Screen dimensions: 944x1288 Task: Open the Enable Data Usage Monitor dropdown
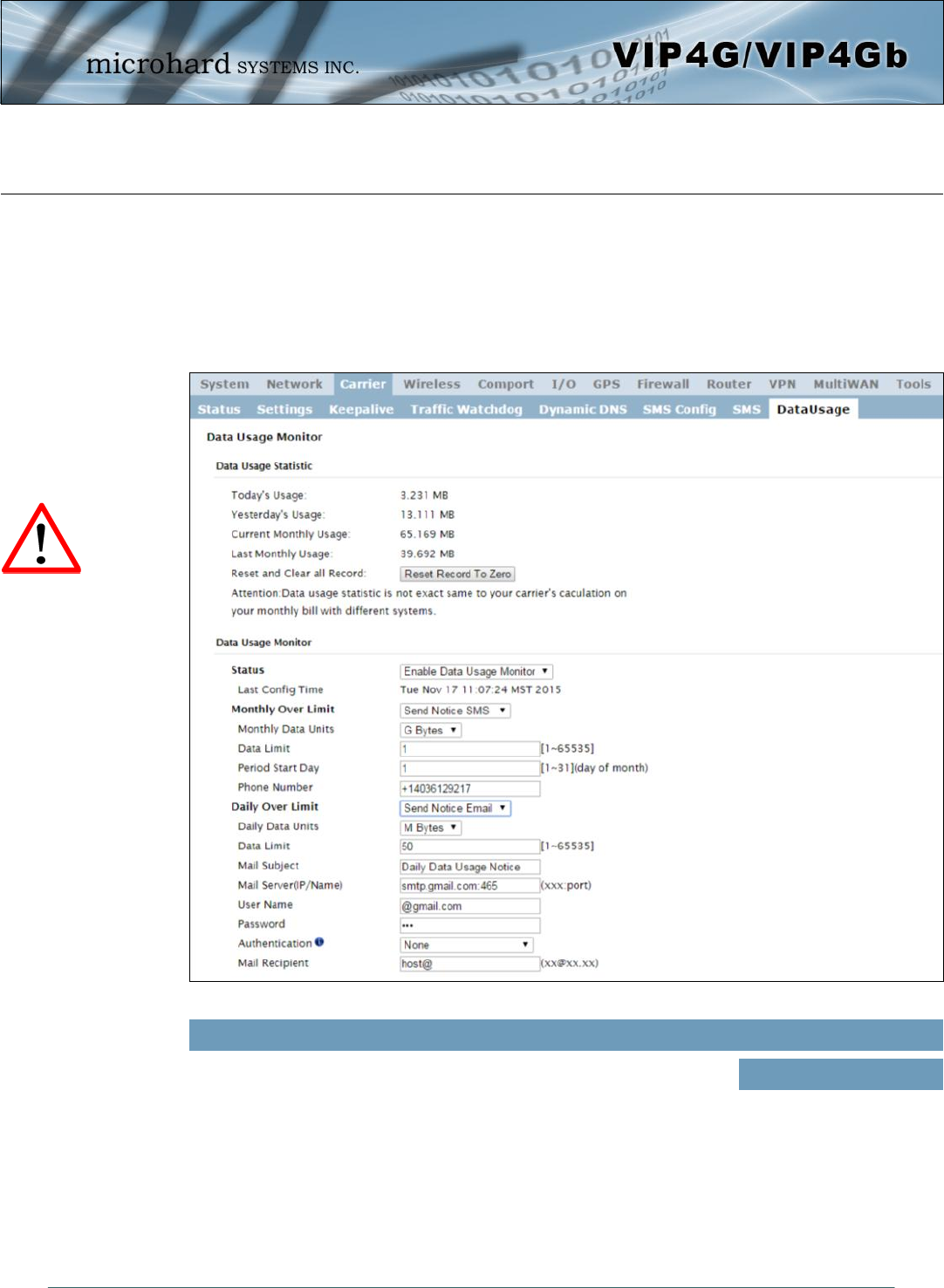(476, 671)
